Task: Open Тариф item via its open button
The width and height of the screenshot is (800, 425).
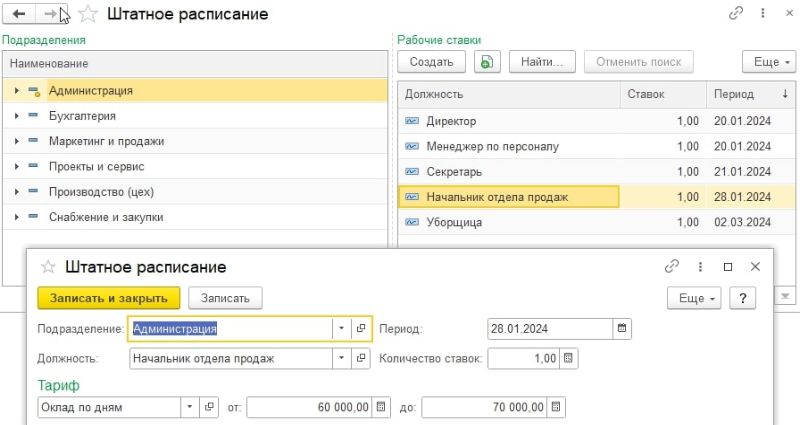Action: point(209,407)
